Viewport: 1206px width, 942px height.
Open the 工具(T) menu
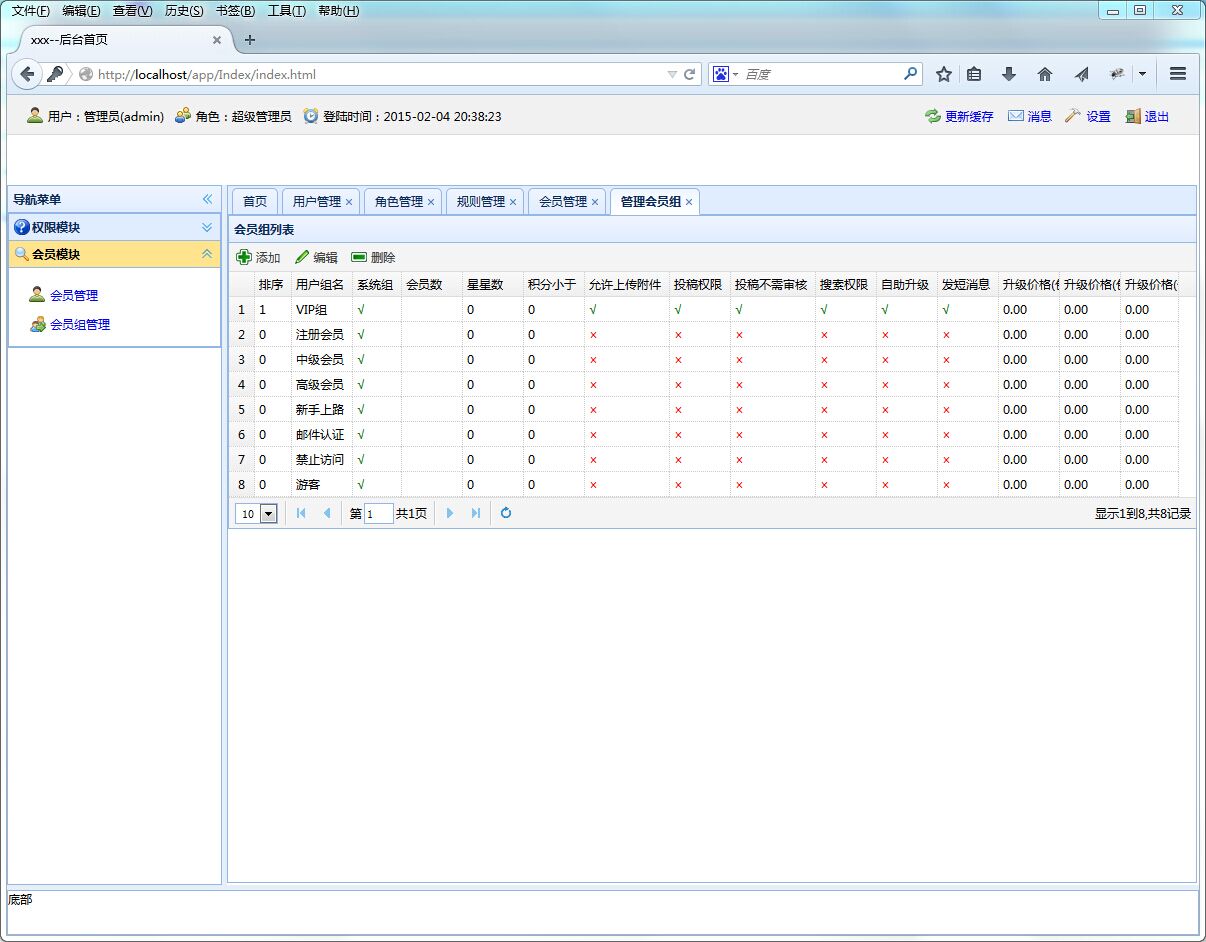point(287,11)
